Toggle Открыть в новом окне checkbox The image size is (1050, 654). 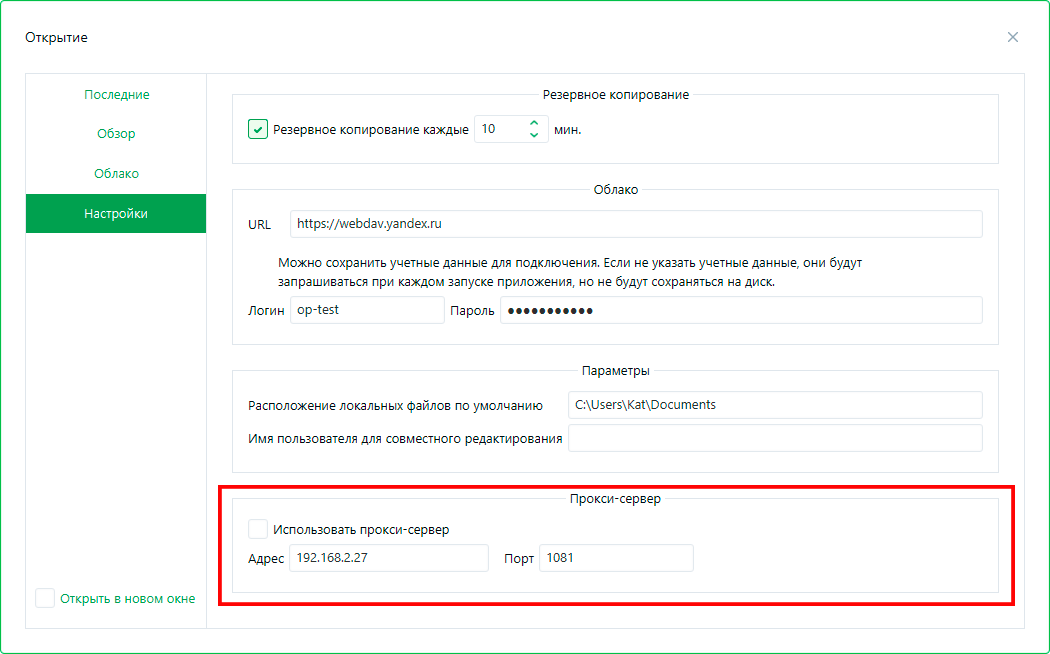tap(45, 598)
